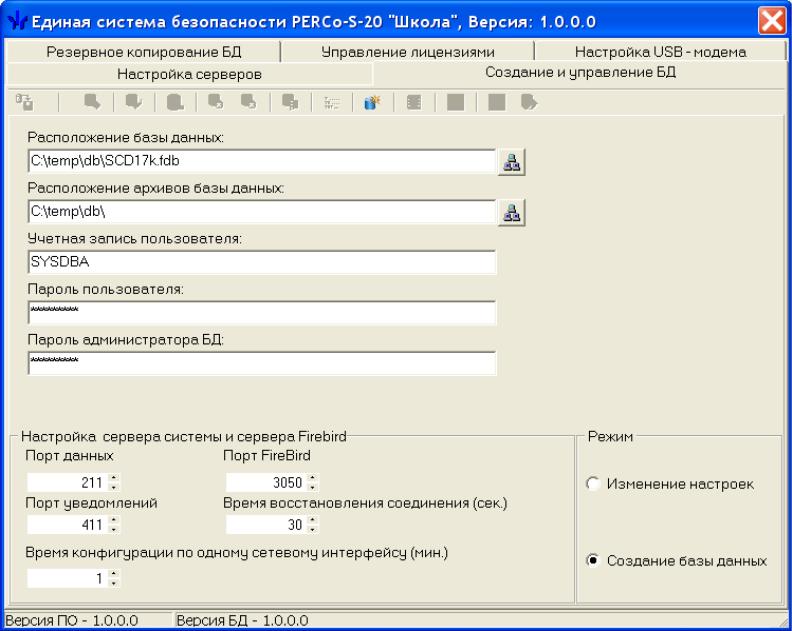This screenshot has height=631, width=792.
Task: Decrease connection recovery time with down arrow
Action: click(313, 529)
